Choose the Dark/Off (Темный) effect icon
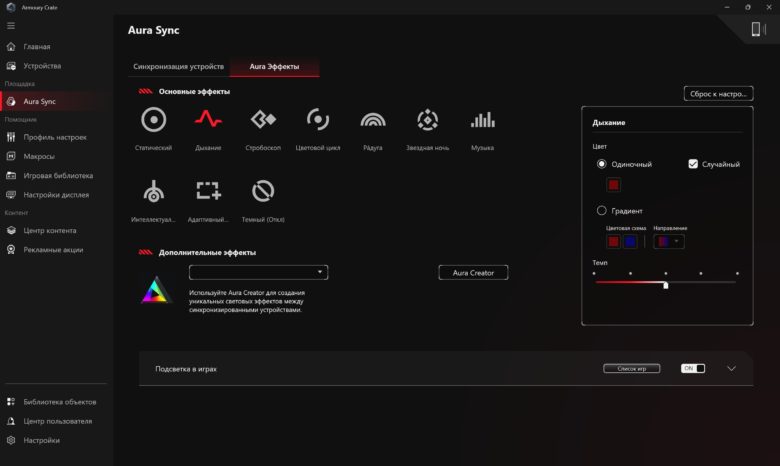Image resolution: width=780 pixels, height=466 pixels. [263, 191]
